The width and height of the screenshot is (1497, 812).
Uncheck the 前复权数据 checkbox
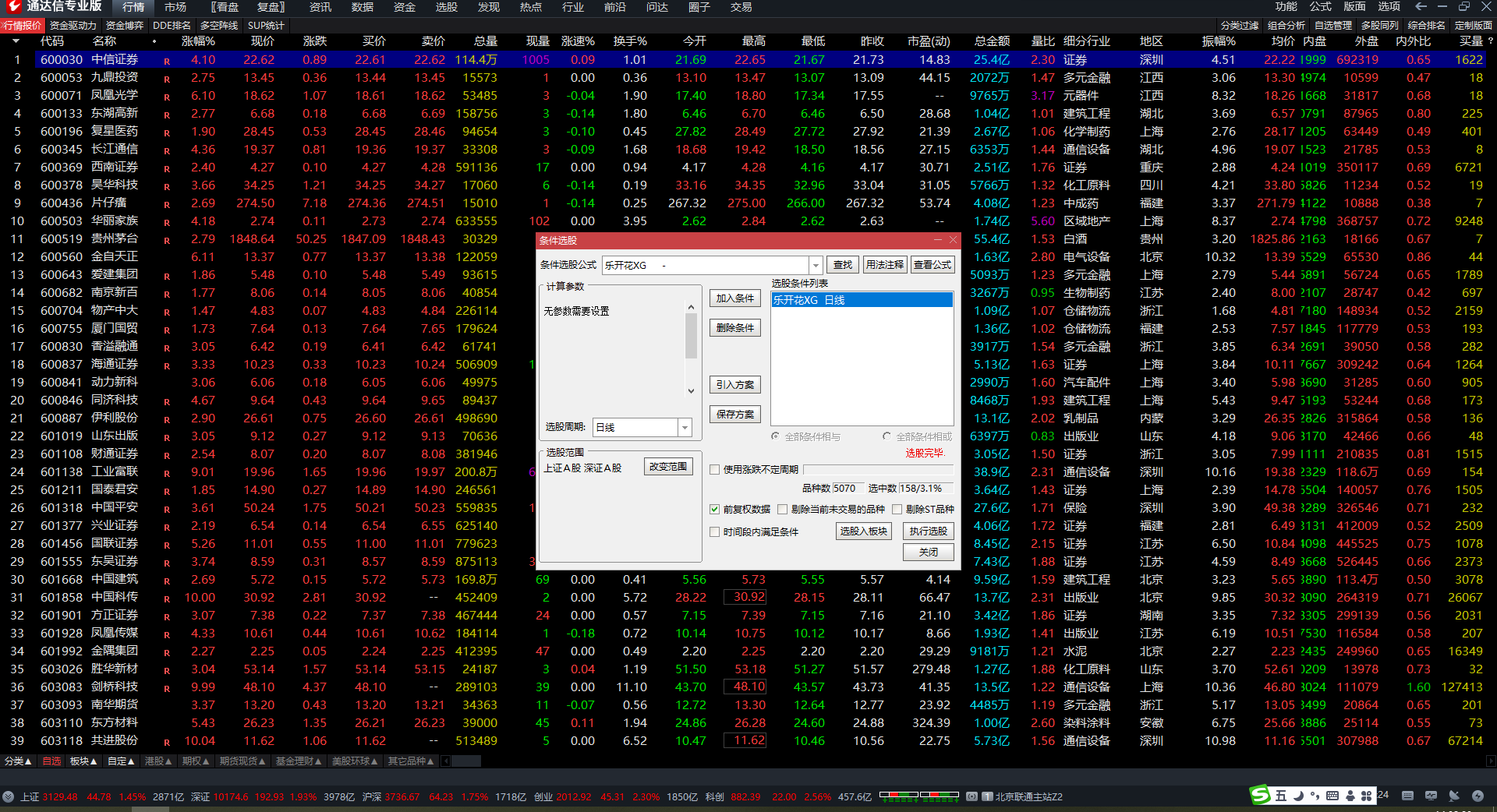pyautogui.click(x=714, y=510)
